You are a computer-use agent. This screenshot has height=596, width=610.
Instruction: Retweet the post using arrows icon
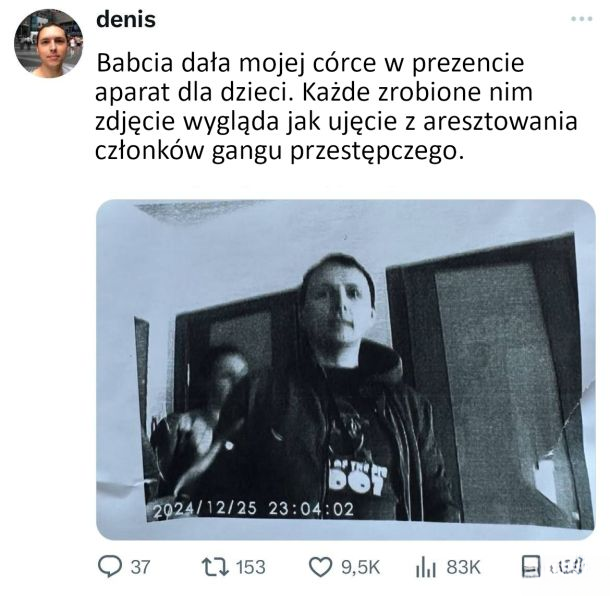pyautogui.click(x=215, y=566)
